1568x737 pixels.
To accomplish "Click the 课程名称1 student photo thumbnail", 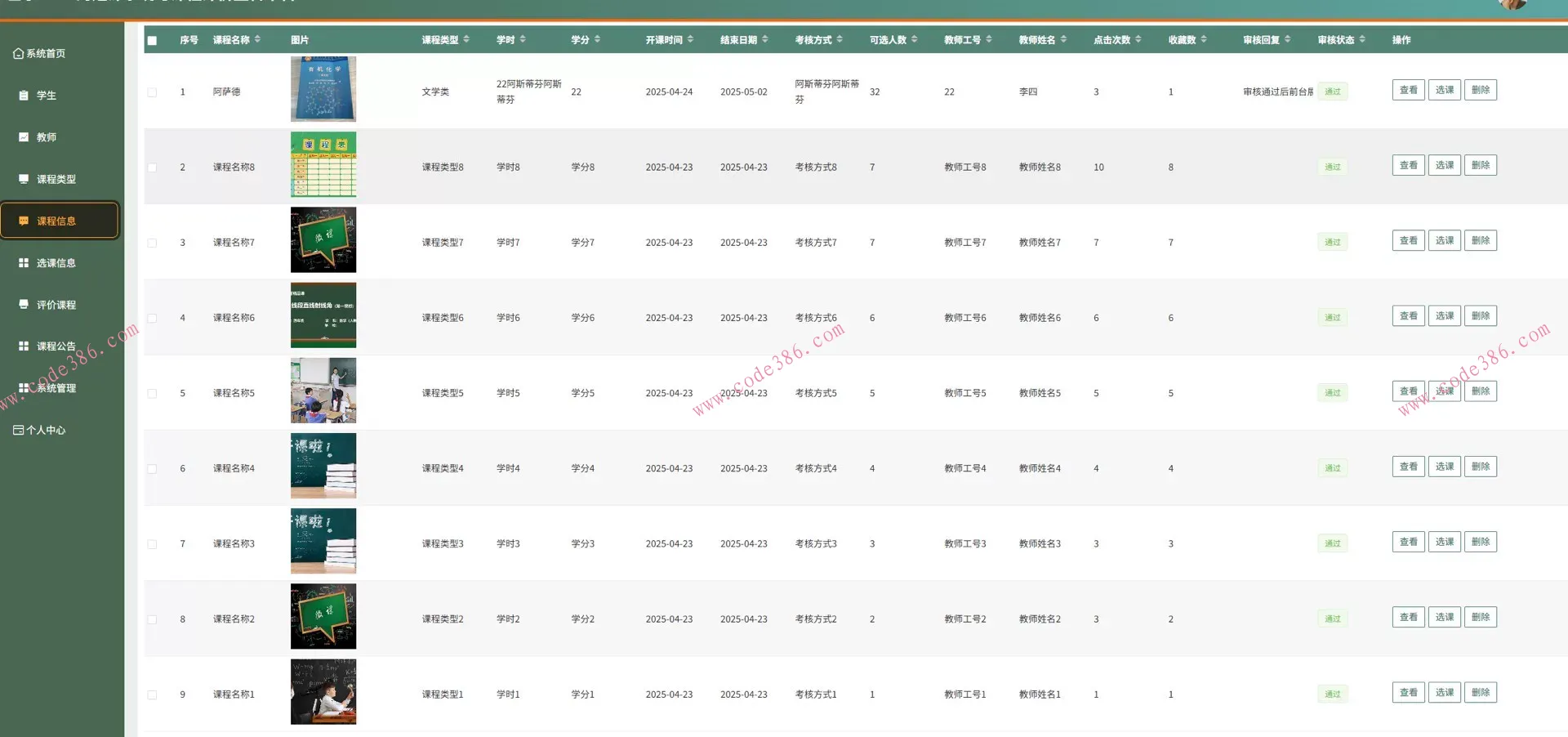I will 323,691.
